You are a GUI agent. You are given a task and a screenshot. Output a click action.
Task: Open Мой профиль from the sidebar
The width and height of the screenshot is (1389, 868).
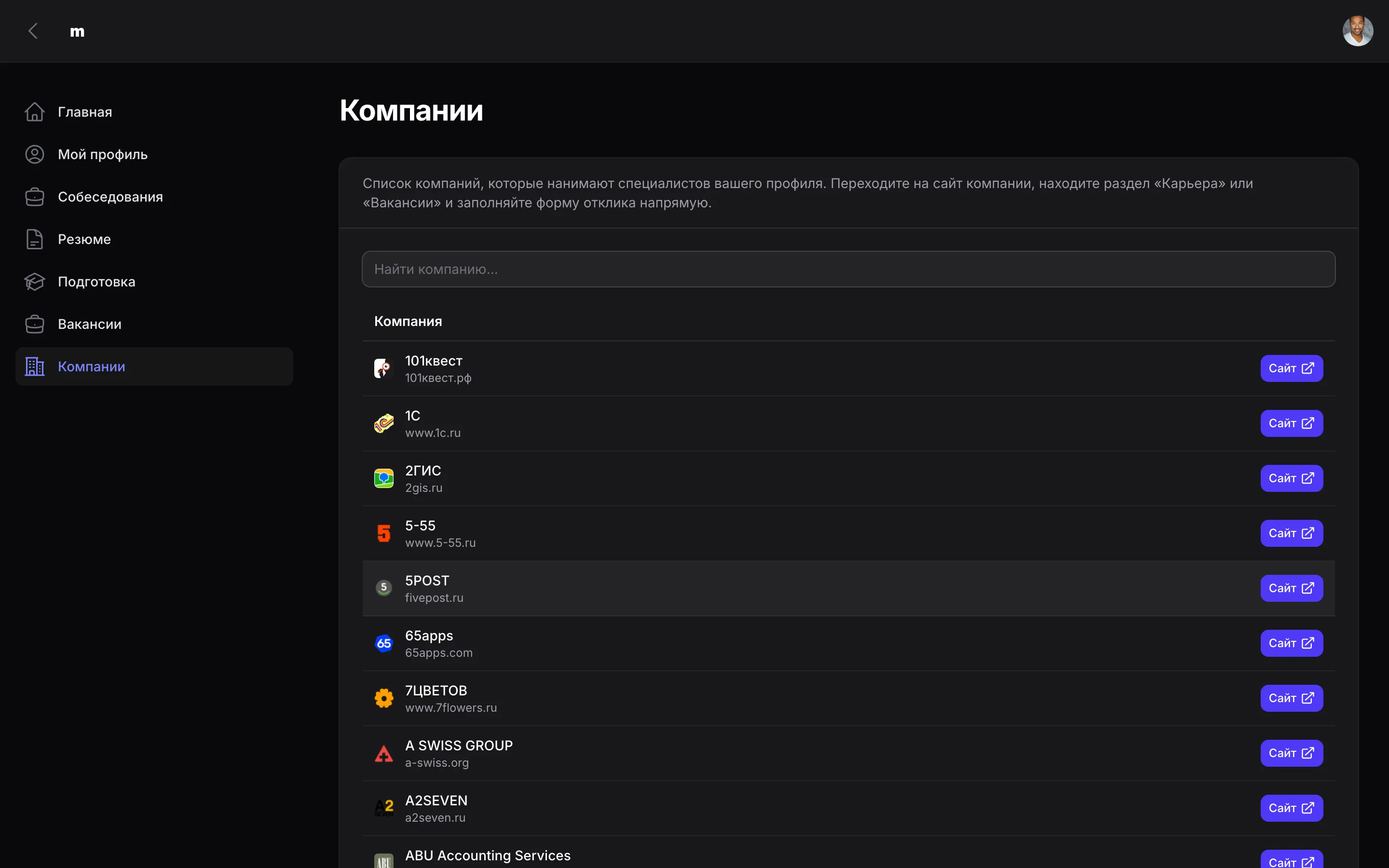(102, 154)
